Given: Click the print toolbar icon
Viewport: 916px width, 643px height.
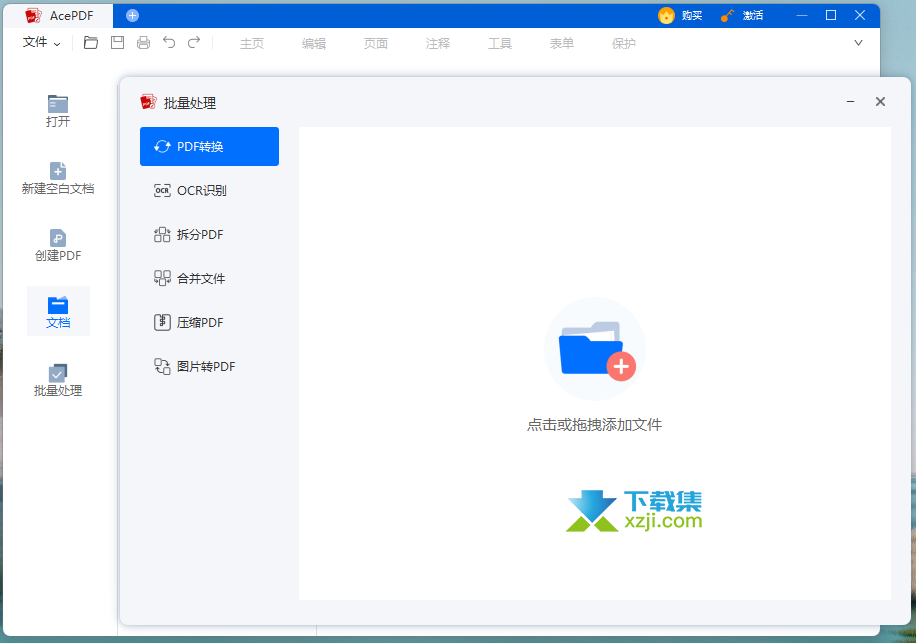Looking at the screenshot, I should [143, 43].
